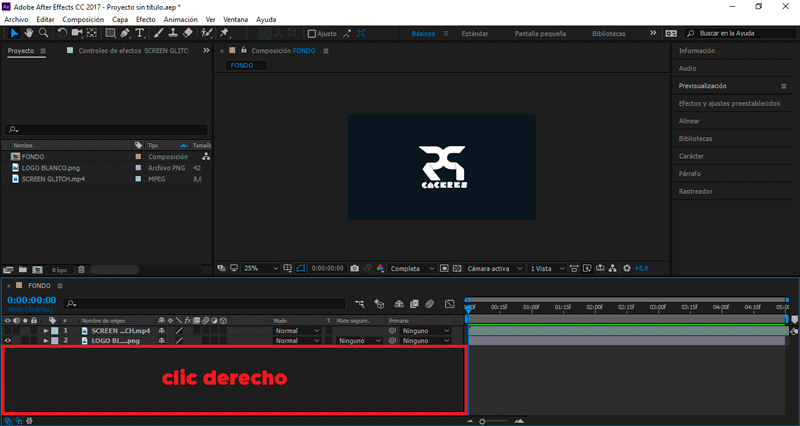
Task: Hide the LOGO BLANCO layer with eye toggle
Action: [8, 340]
